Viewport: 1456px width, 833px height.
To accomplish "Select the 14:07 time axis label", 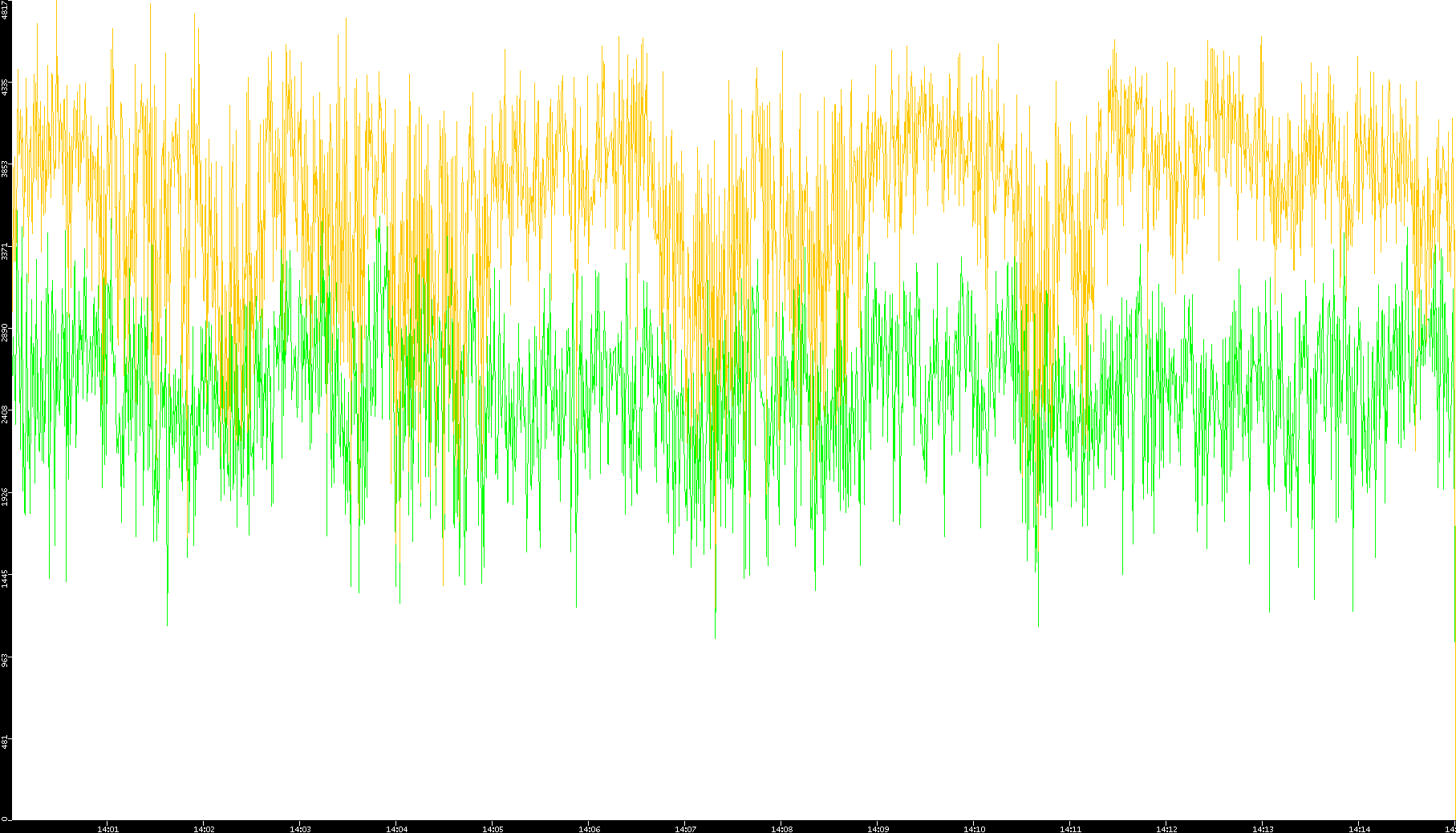I will (685, 829).
